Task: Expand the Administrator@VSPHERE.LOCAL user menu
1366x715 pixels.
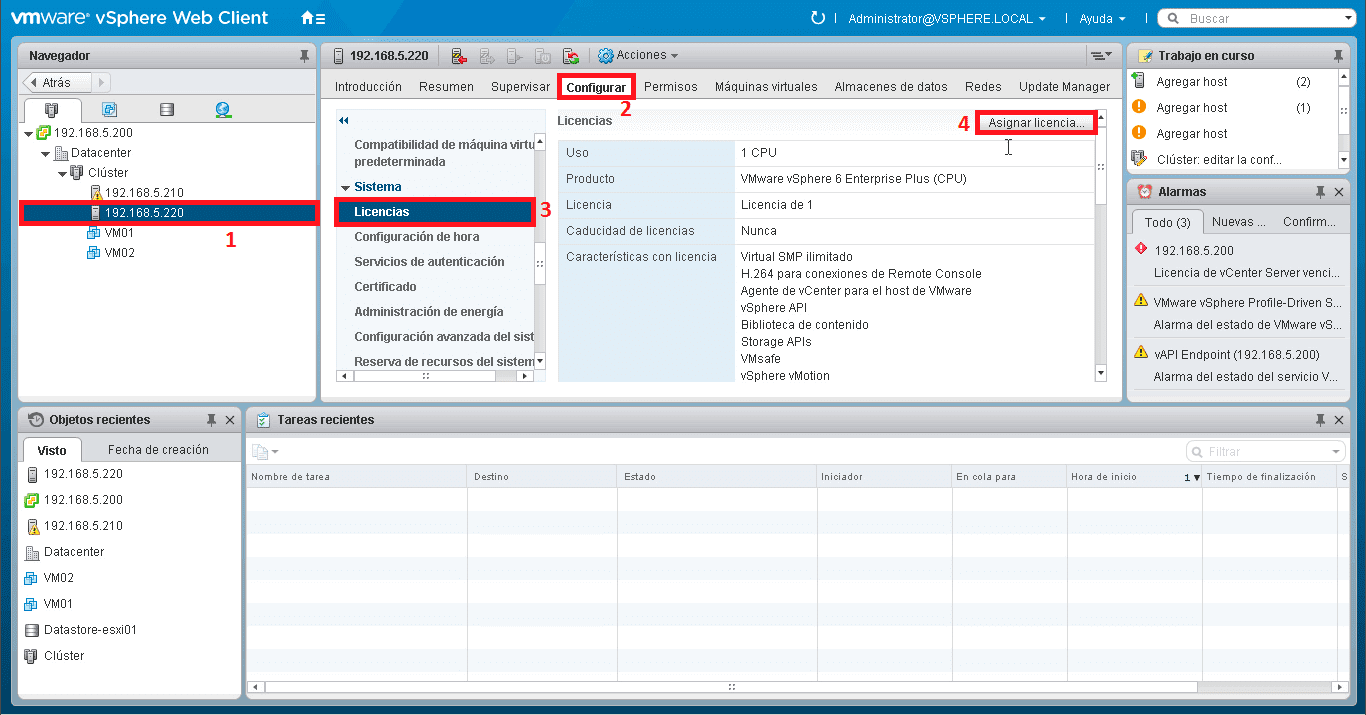Action: (x=945, y=18)
